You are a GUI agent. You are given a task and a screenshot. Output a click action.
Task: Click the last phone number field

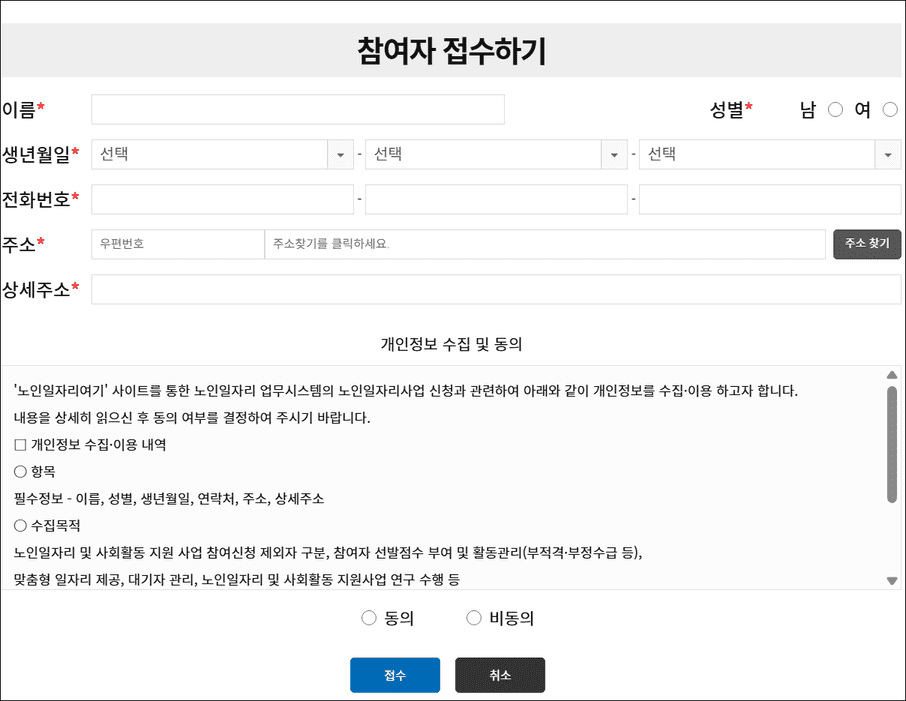(x=767, y=199)
